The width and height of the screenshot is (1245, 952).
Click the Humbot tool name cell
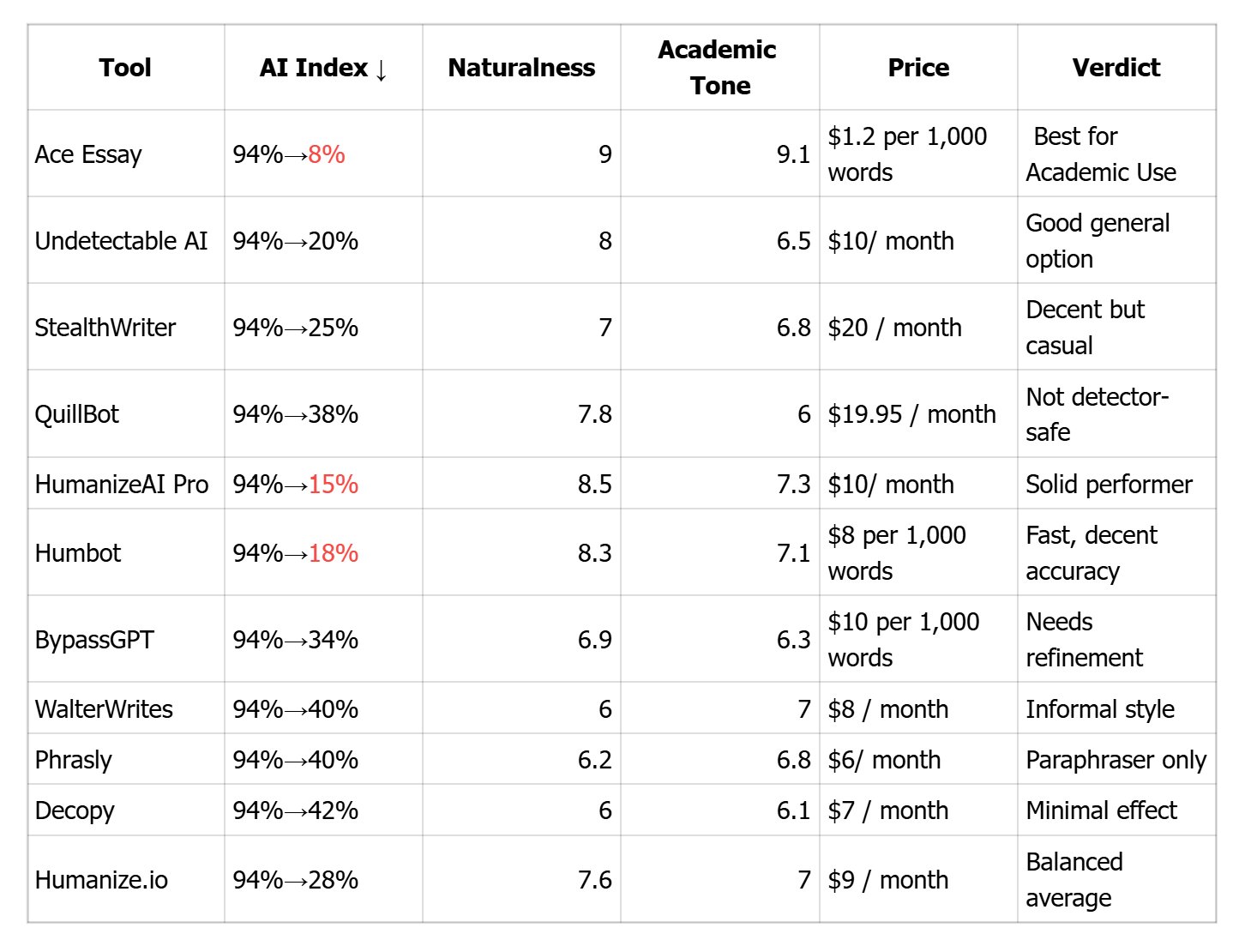[x=78, y=553]
